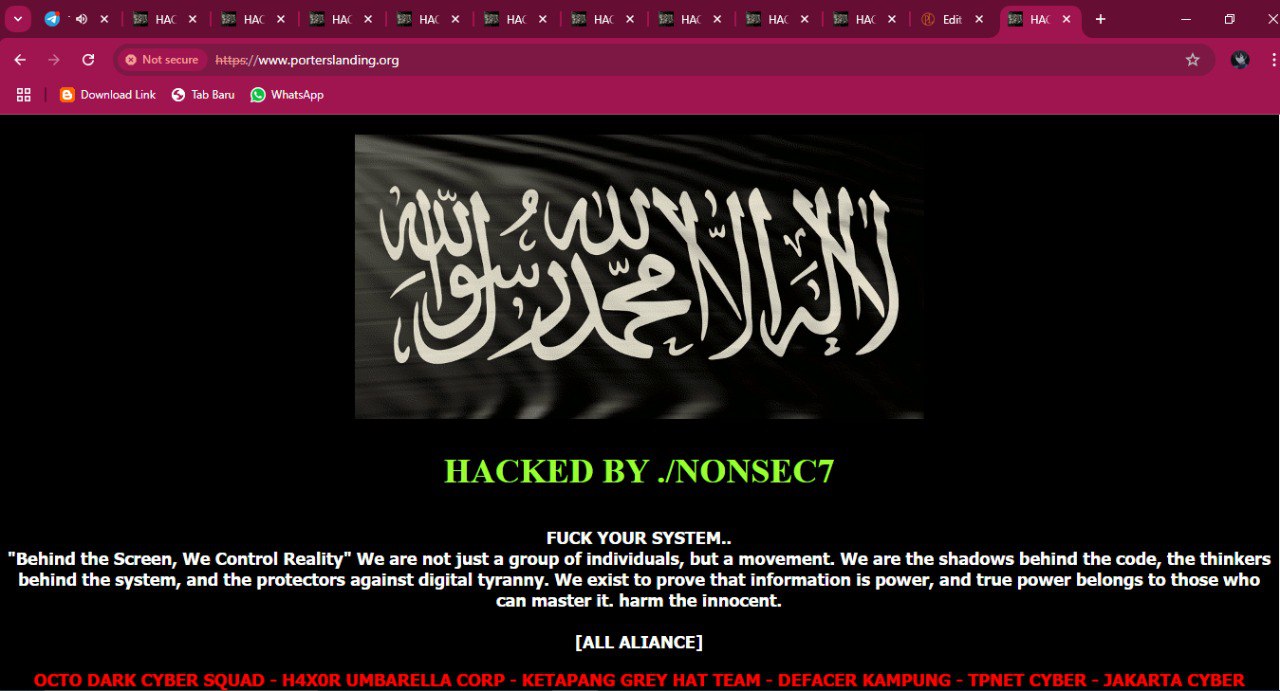
Task: Go forward to next page
Action: tap(54, 60)
